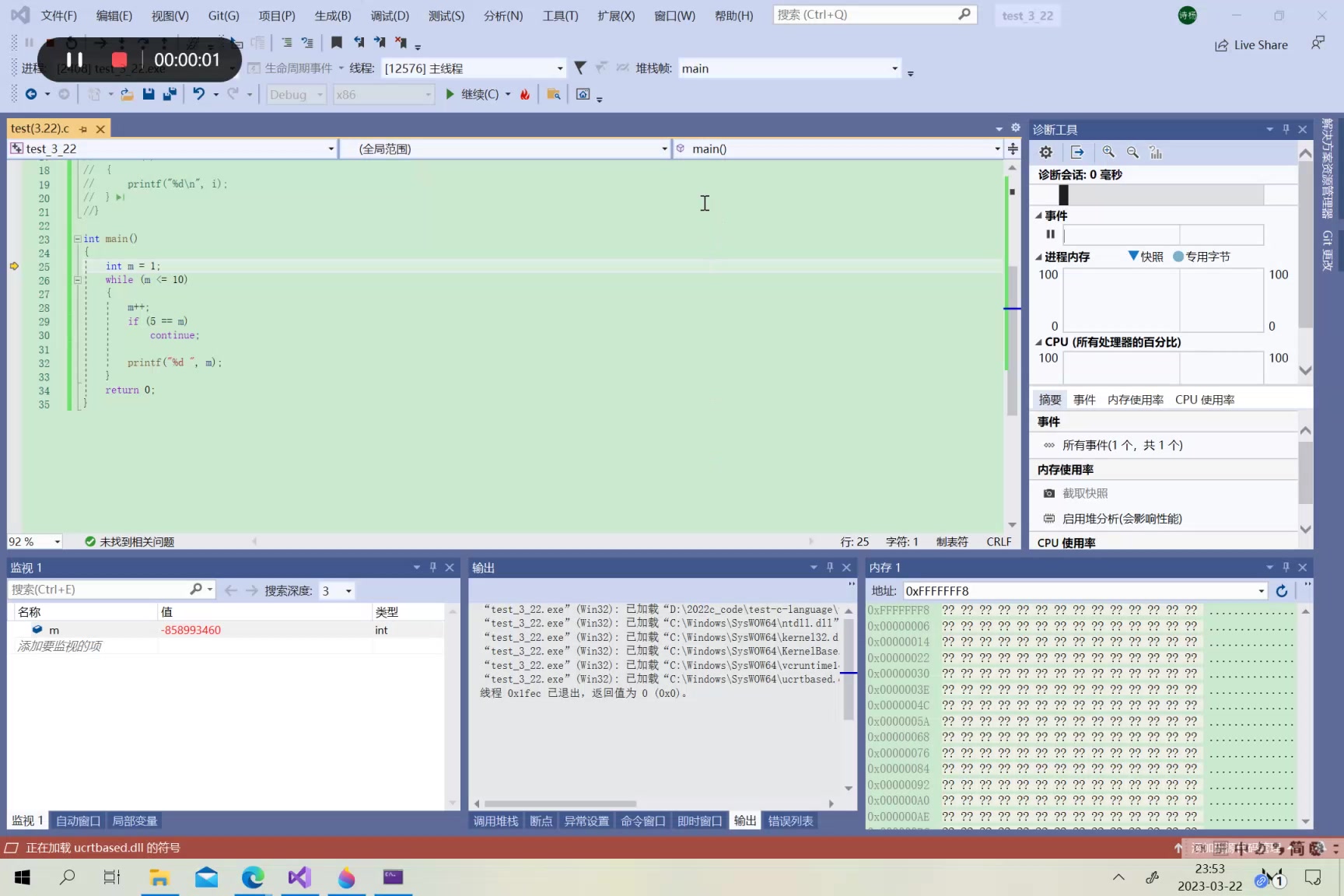
Task: Switch to the Locals tab
Action: [x=135, y=821]
